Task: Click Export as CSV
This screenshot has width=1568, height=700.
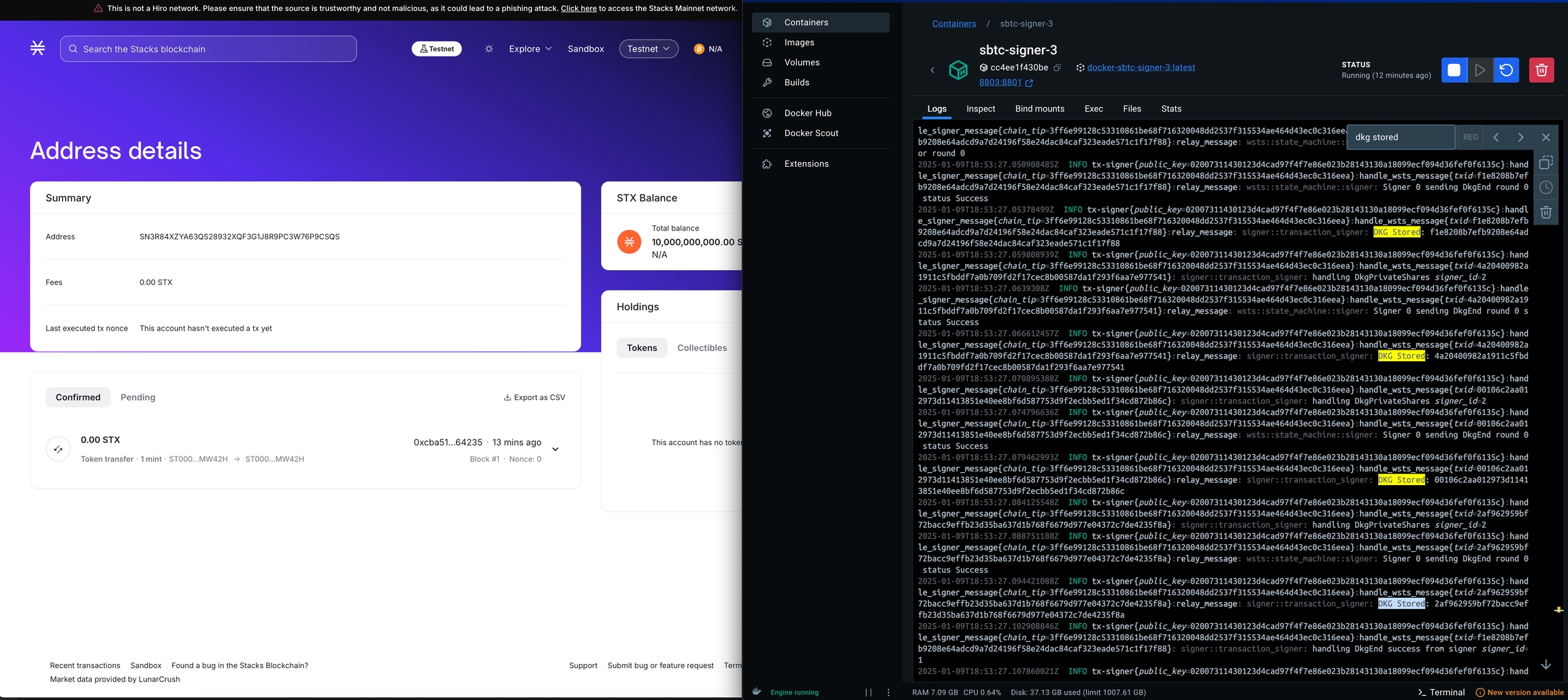Action: (x=534, y=397)
